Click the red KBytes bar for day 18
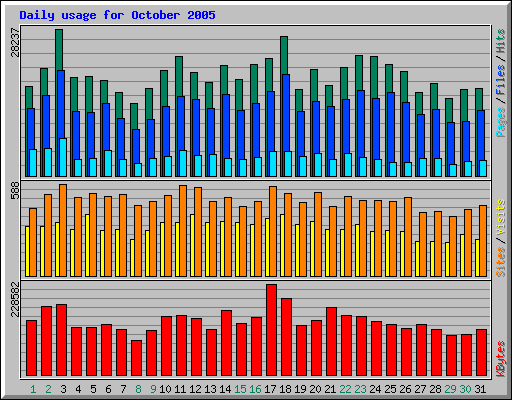Image resolution: width=512 pixels, height=400 pixels. 286,337
